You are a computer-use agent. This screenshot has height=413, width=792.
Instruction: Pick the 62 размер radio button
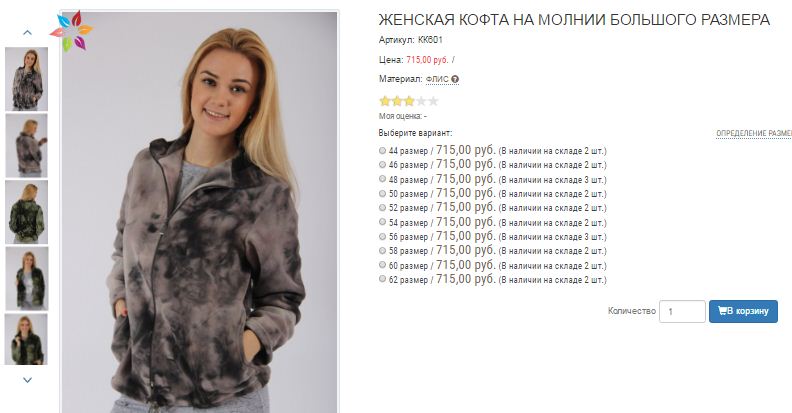382,279
